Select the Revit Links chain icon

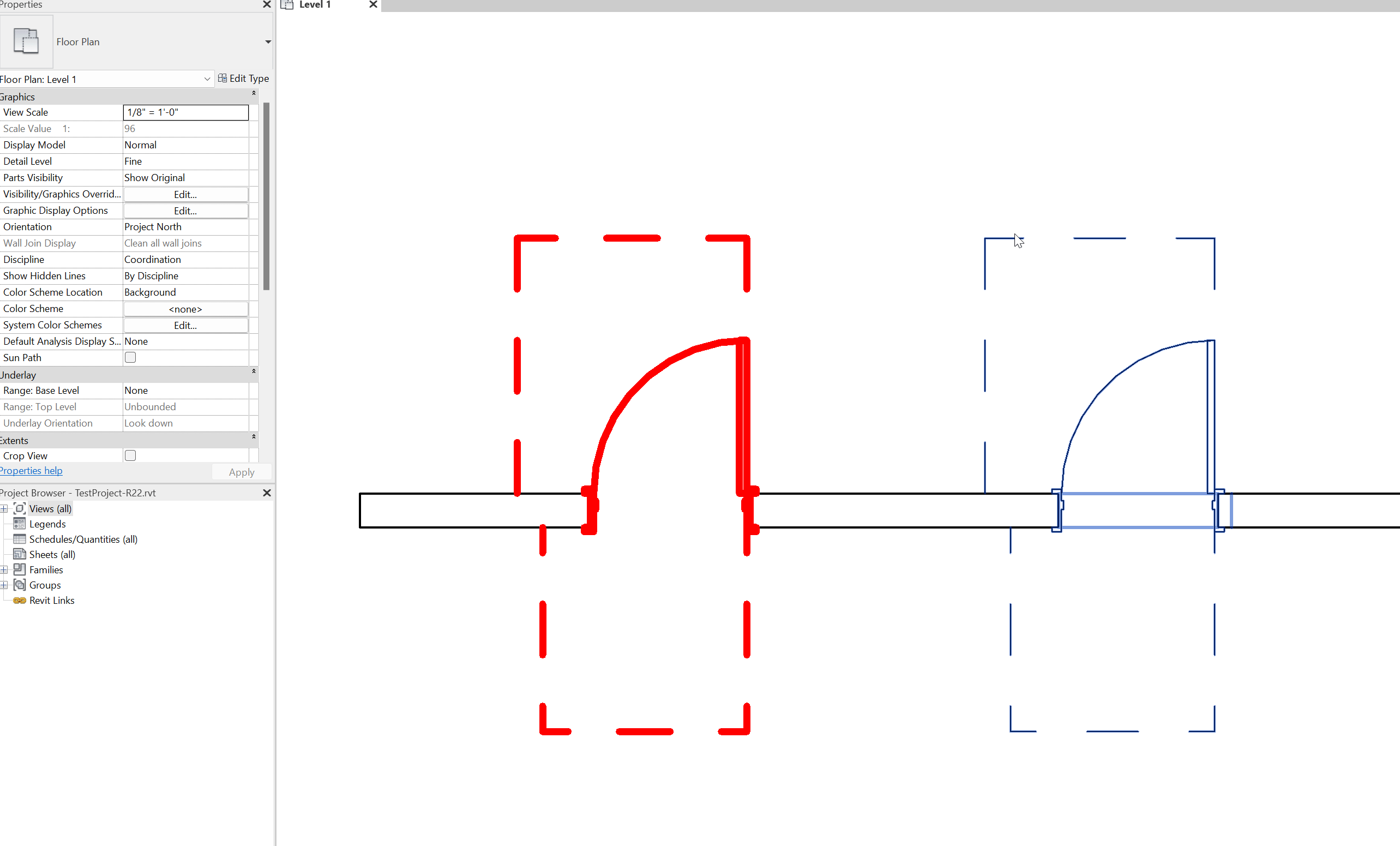coord(19,600)
